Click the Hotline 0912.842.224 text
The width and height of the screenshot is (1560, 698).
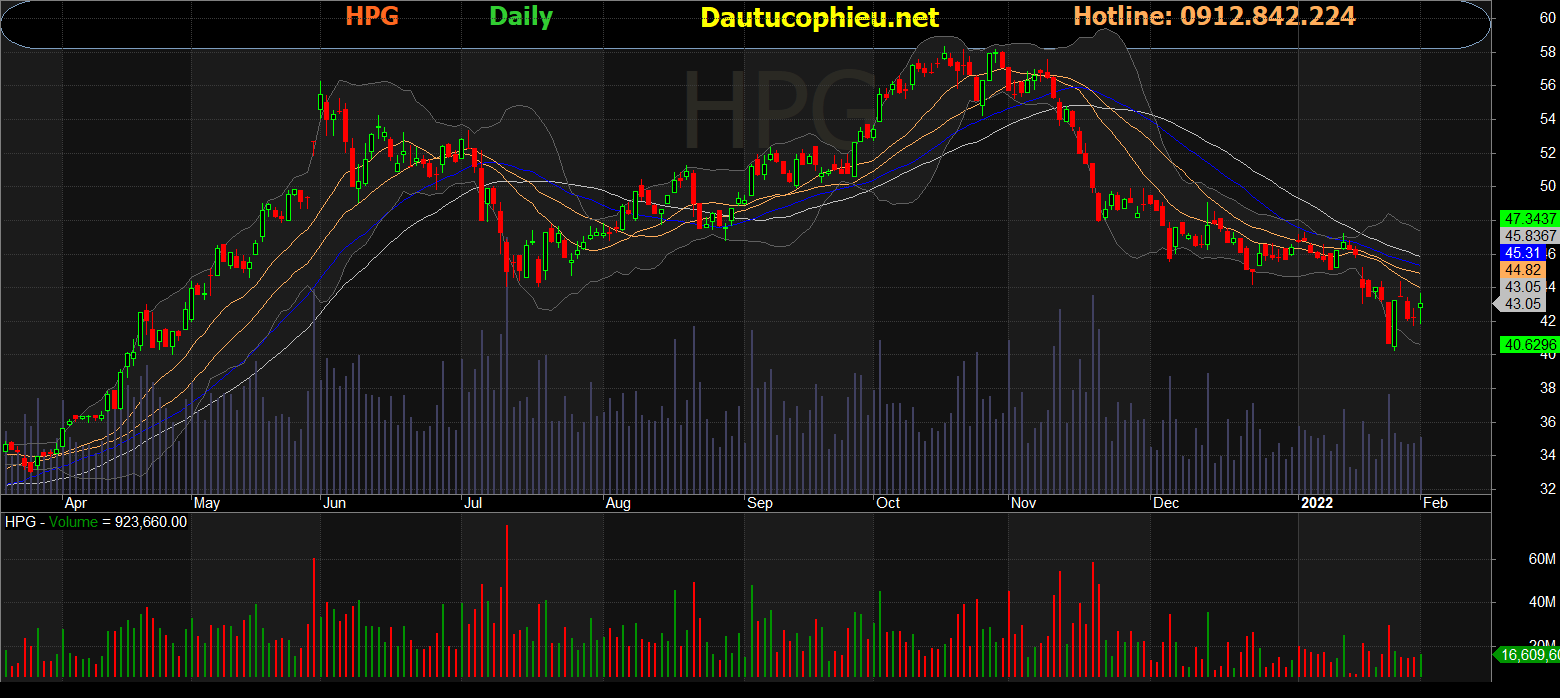pos(1214,16)
